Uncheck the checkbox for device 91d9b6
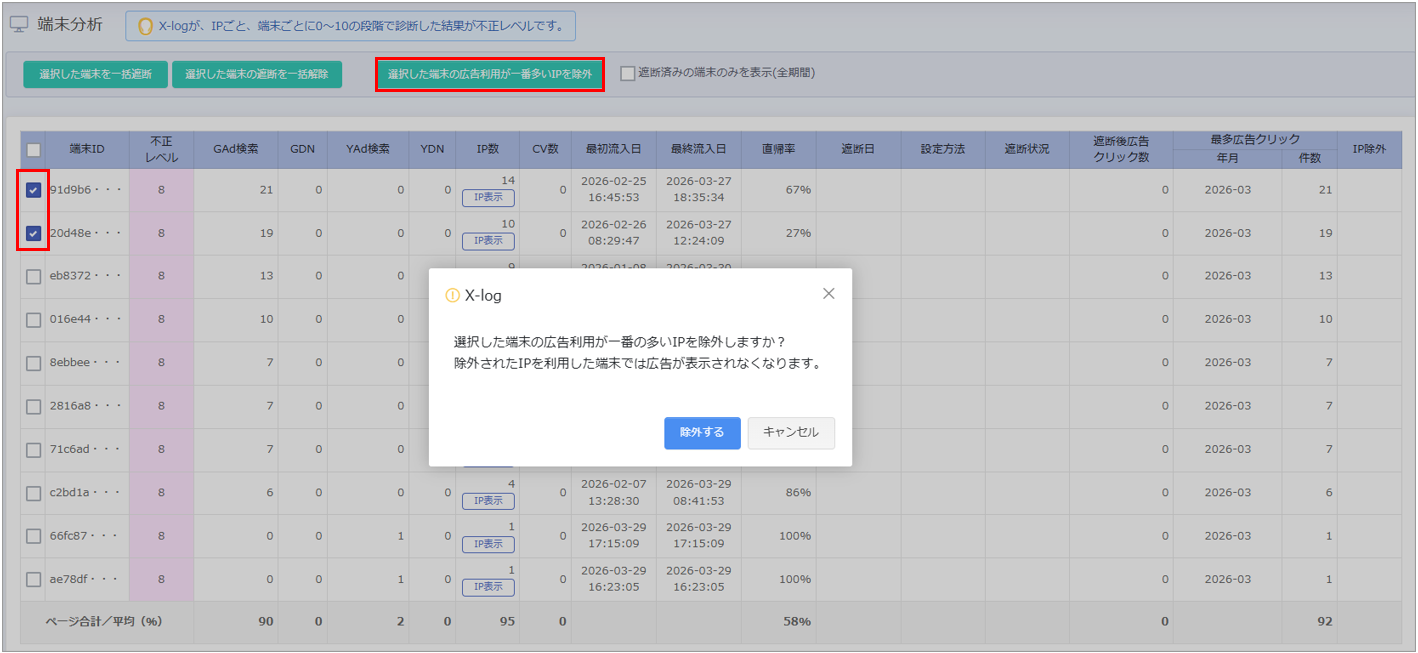This screenshot has height=653, width=1418. [33, 190]
